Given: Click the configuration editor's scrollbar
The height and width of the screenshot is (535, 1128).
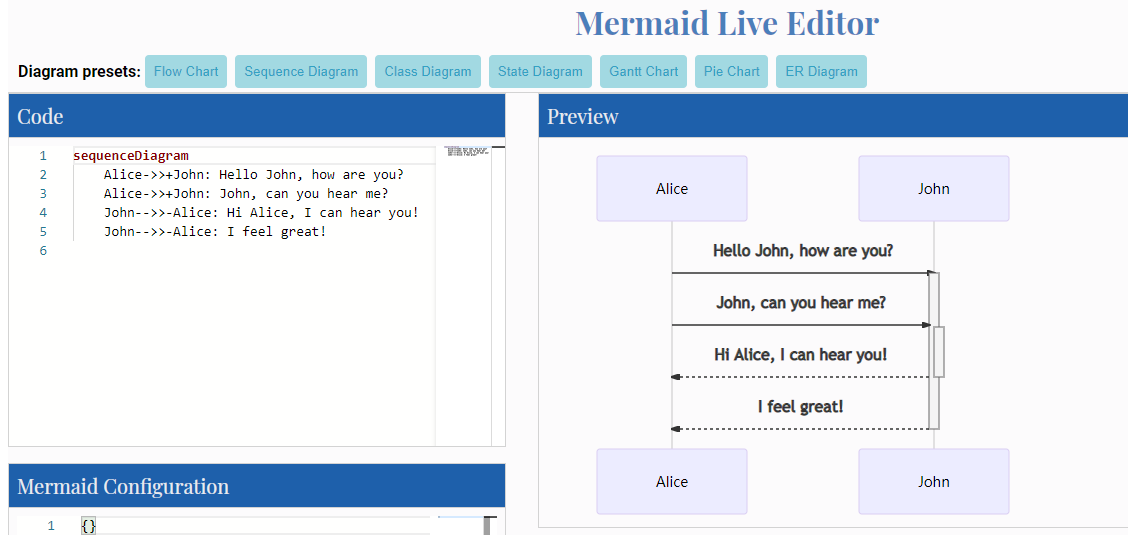Looking at the screenshot, I should coord(490,525).
